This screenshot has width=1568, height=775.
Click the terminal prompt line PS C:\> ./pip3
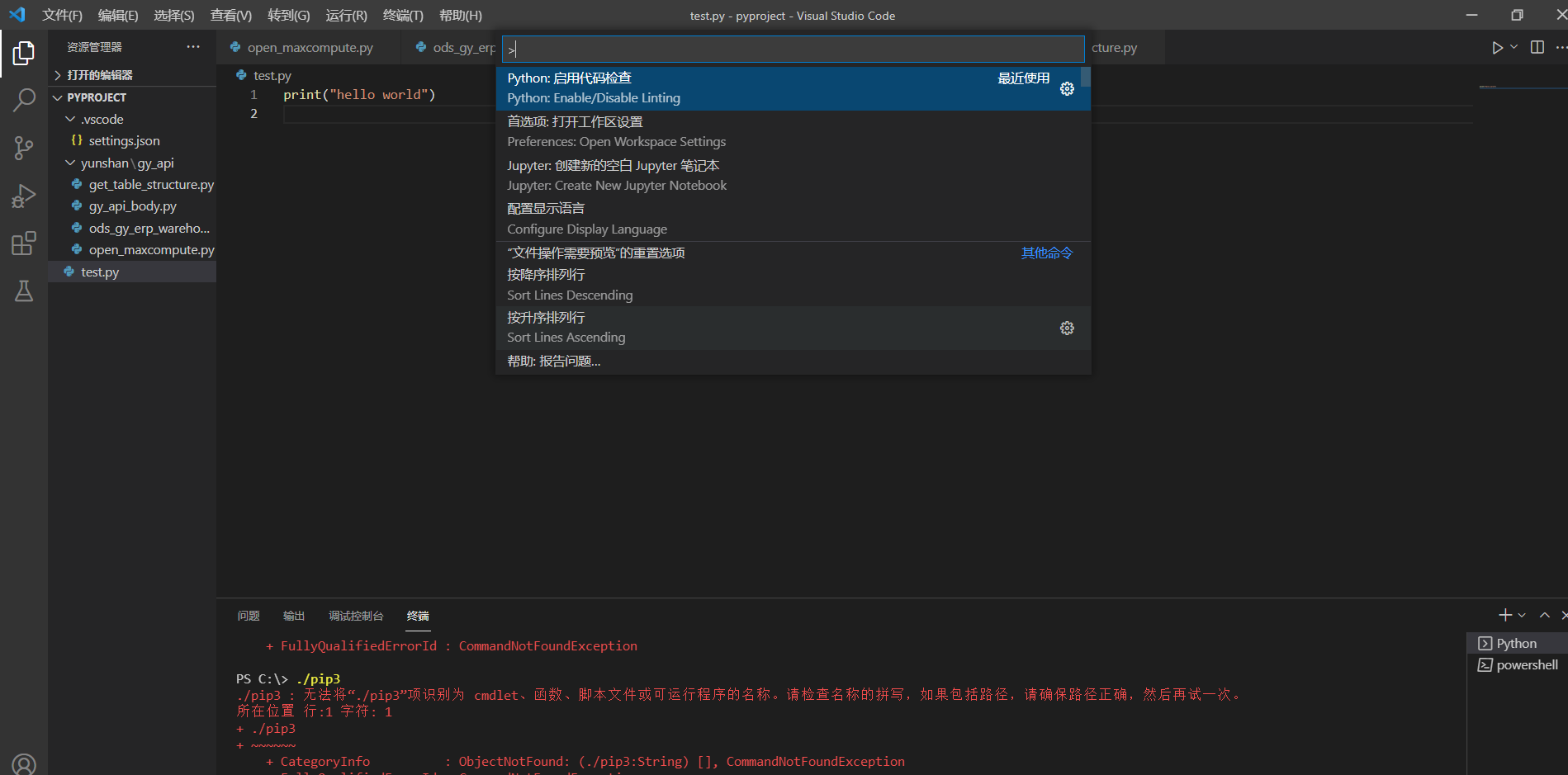click(288, 679)
